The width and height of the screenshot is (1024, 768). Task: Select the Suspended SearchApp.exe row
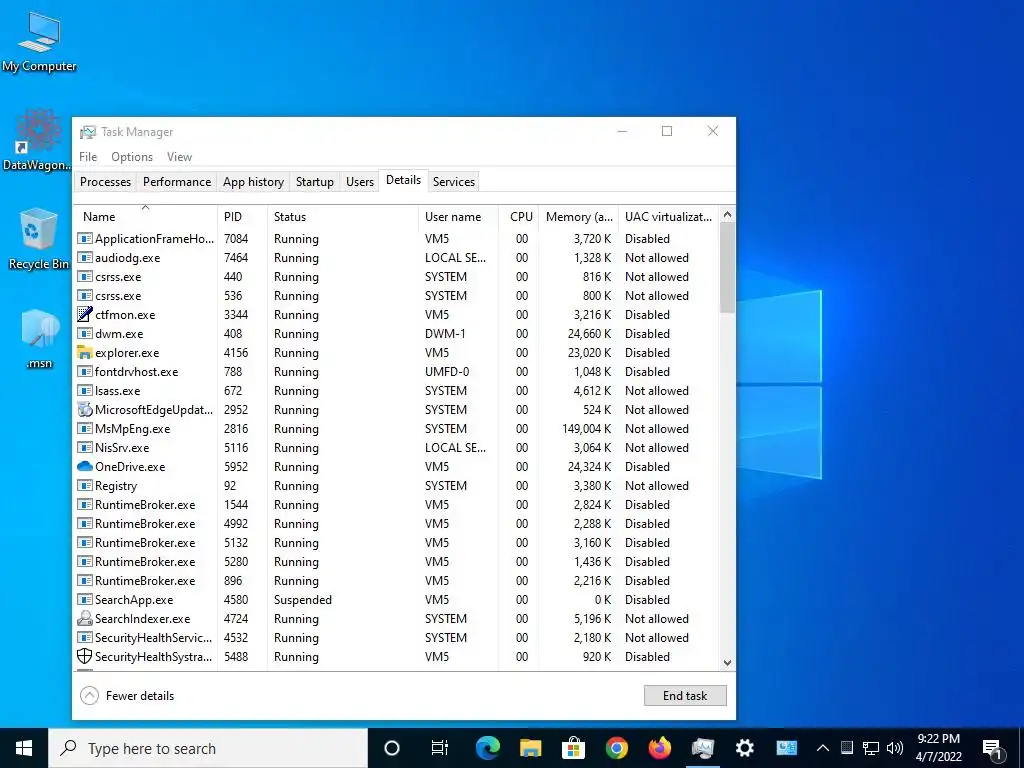click(x=396, y=600)
